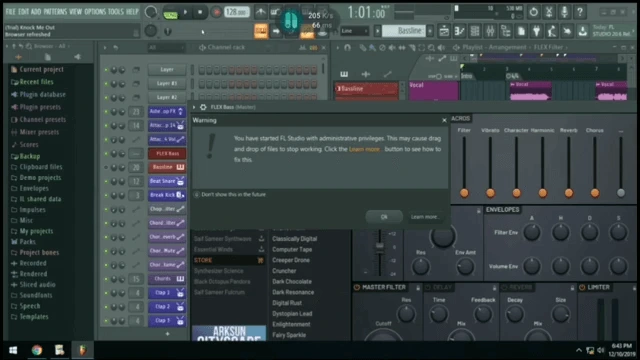The height and width of the screenshot is (360, 640).
Task: Click the microphone recording icon
Action: tap(564, 12)
